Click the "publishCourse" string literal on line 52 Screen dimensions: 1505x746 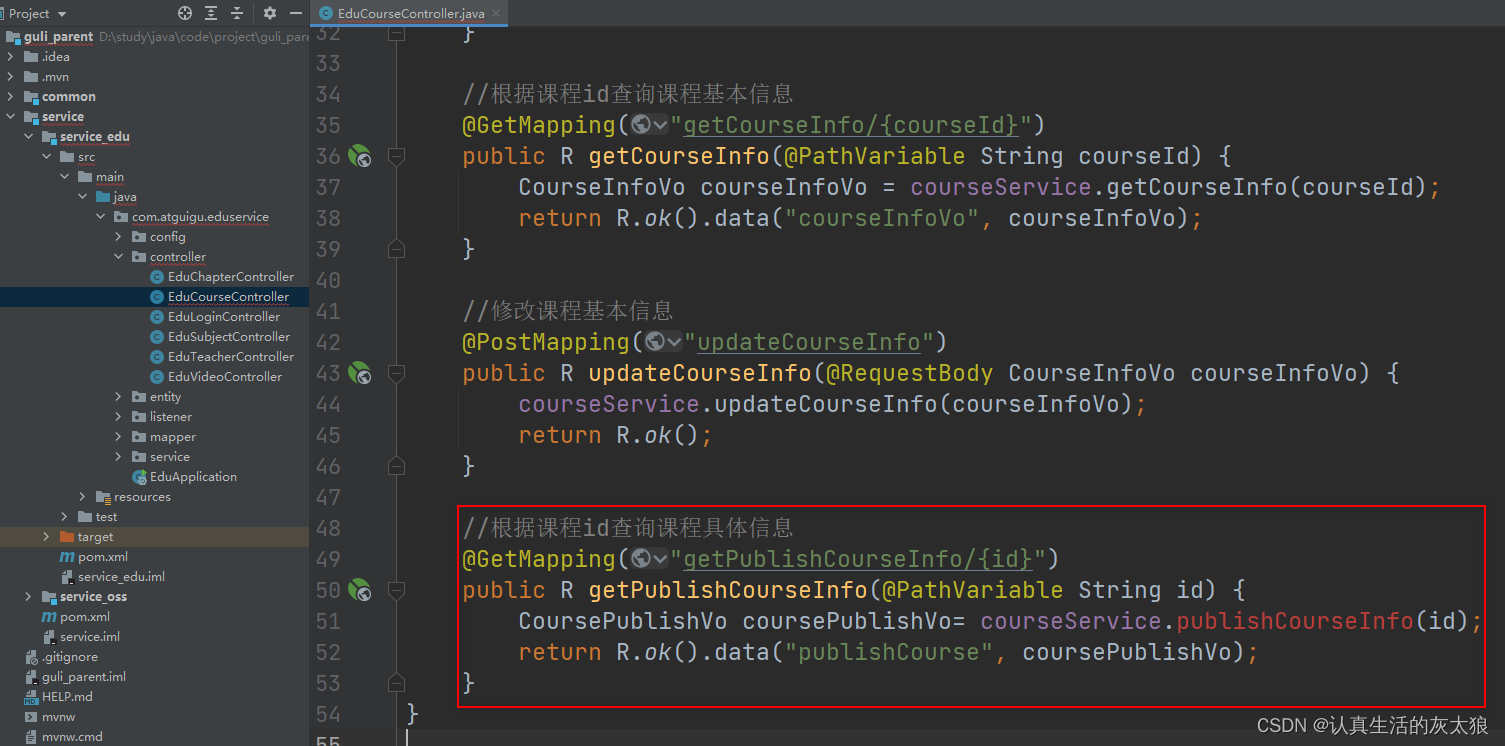coord(887,652)
